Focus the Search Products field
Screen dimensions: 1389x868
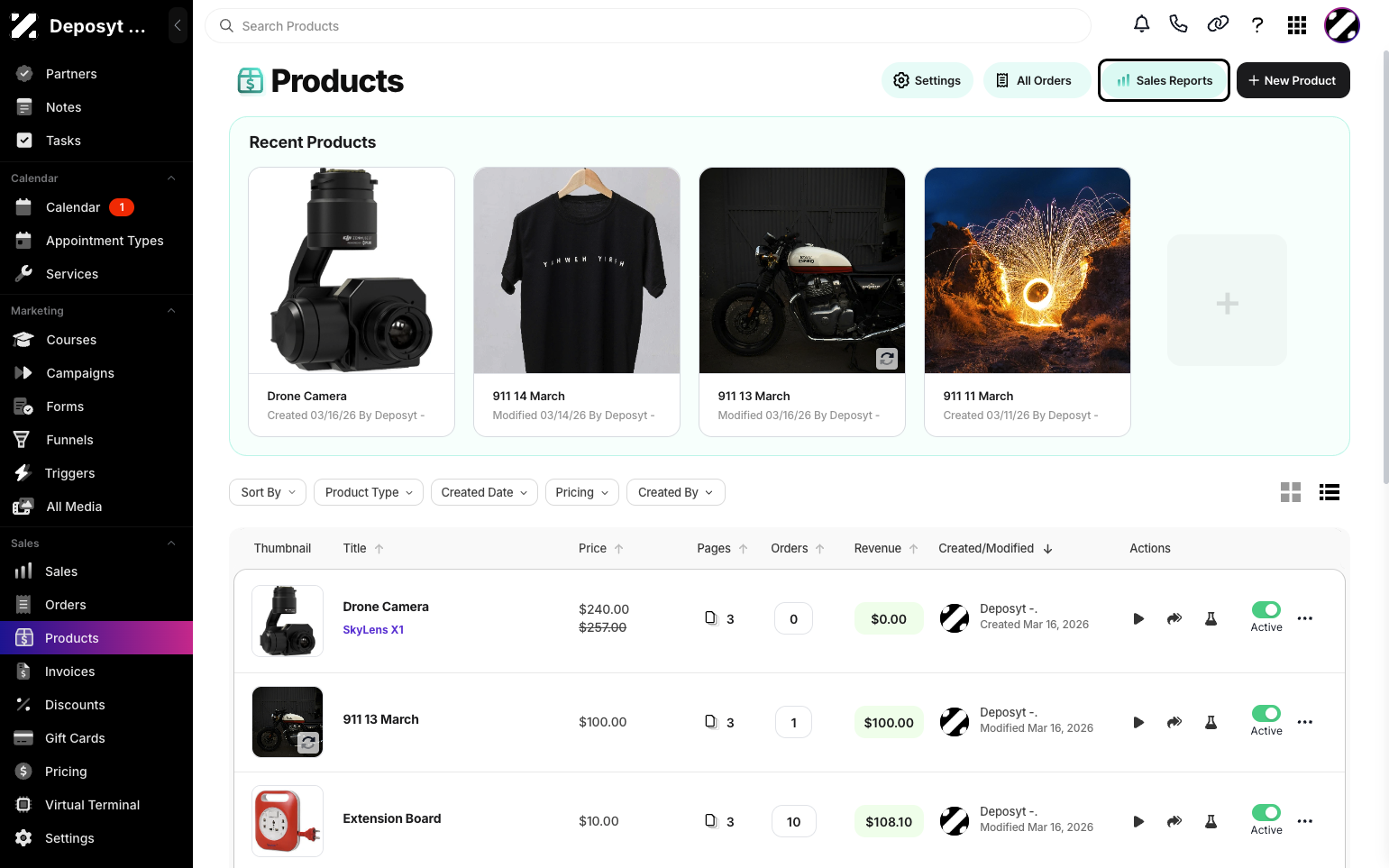coord(647,26)
